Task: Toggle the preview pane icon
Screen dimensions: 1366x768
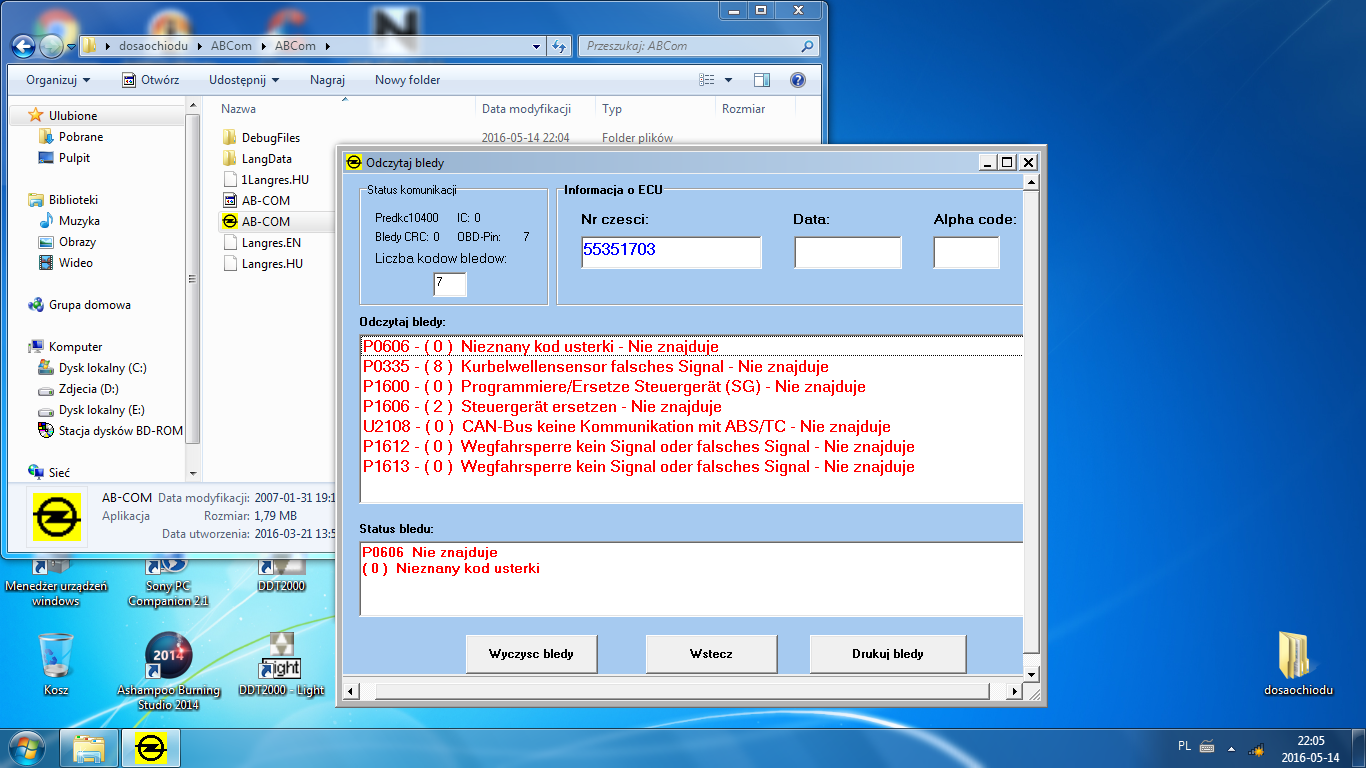Action: [762, 80]
